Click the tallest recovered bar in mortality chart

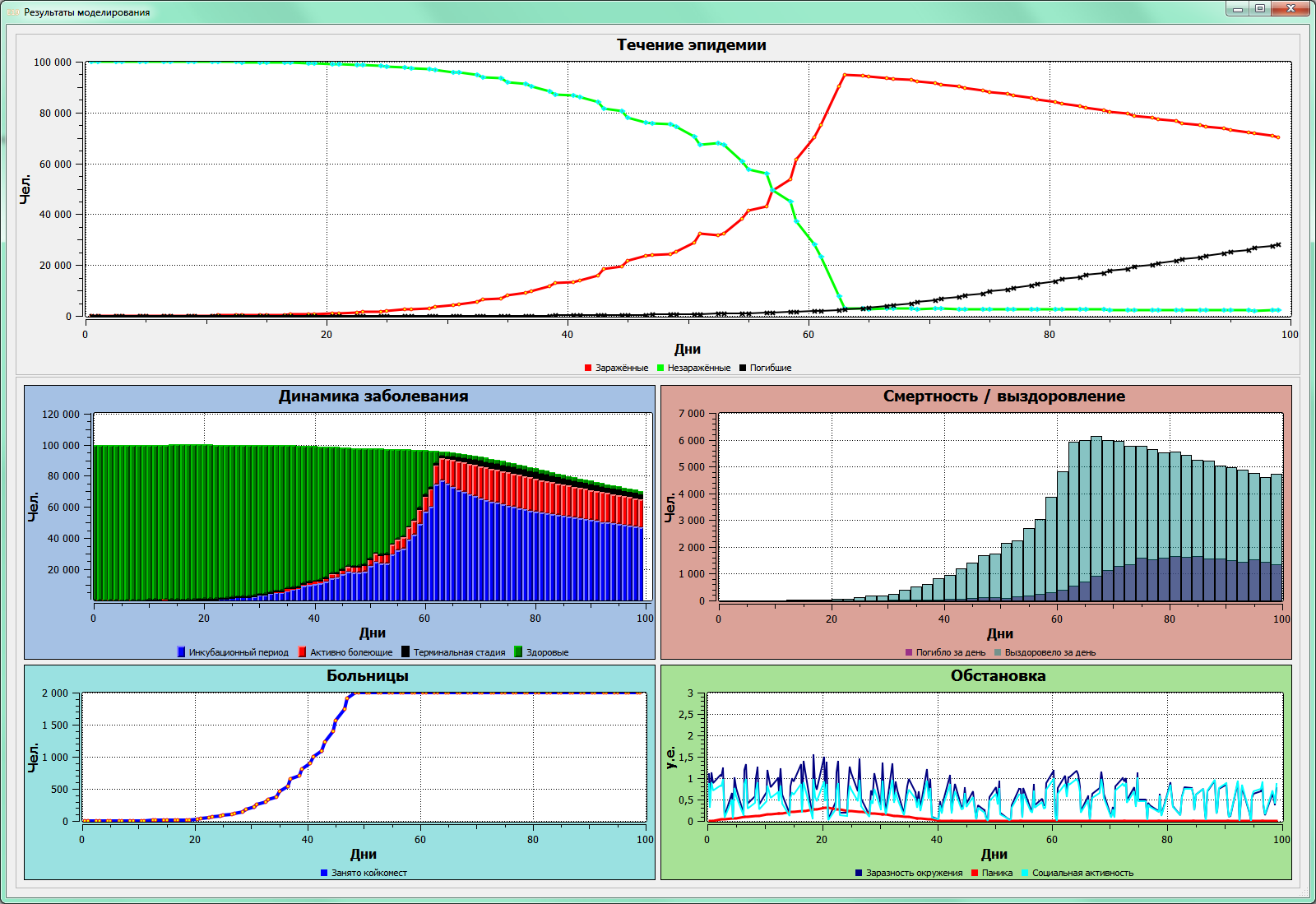click(x=1096, y=518)
